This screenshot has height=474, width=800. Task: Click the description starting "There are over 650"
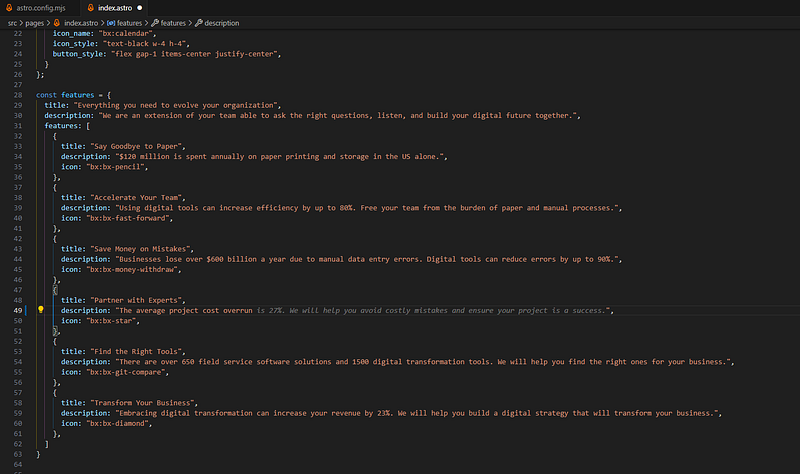click(x=424, y=362)
